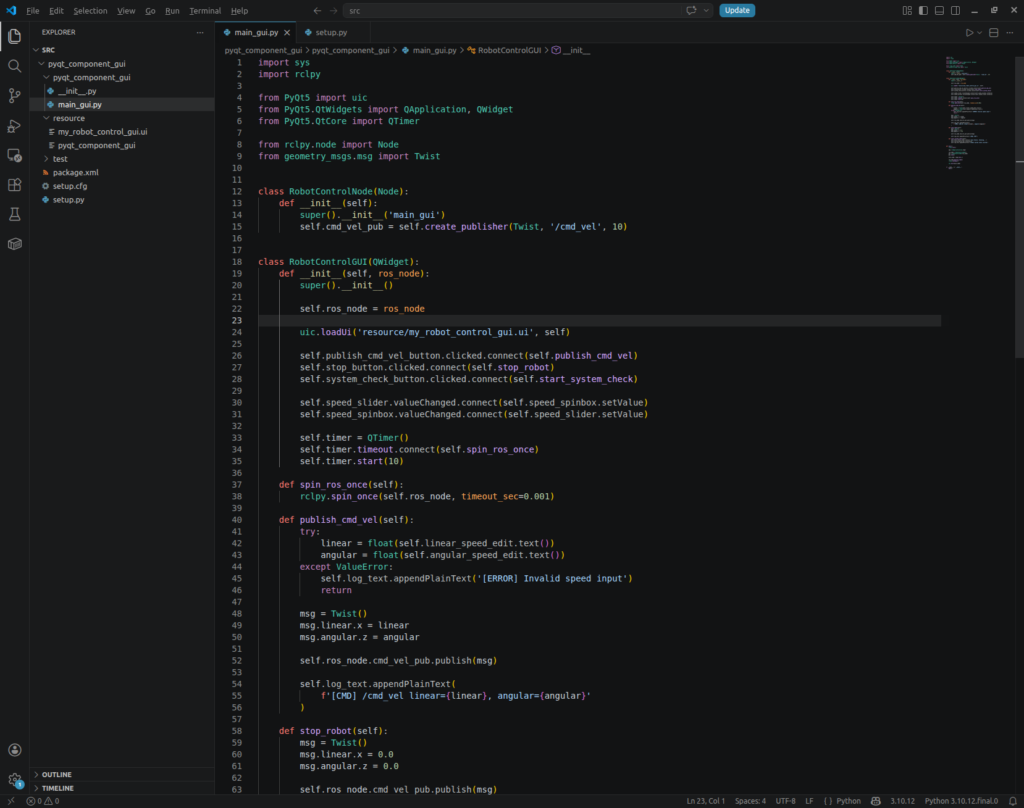
Task: Click the Update button
Action: coord(737,10)
